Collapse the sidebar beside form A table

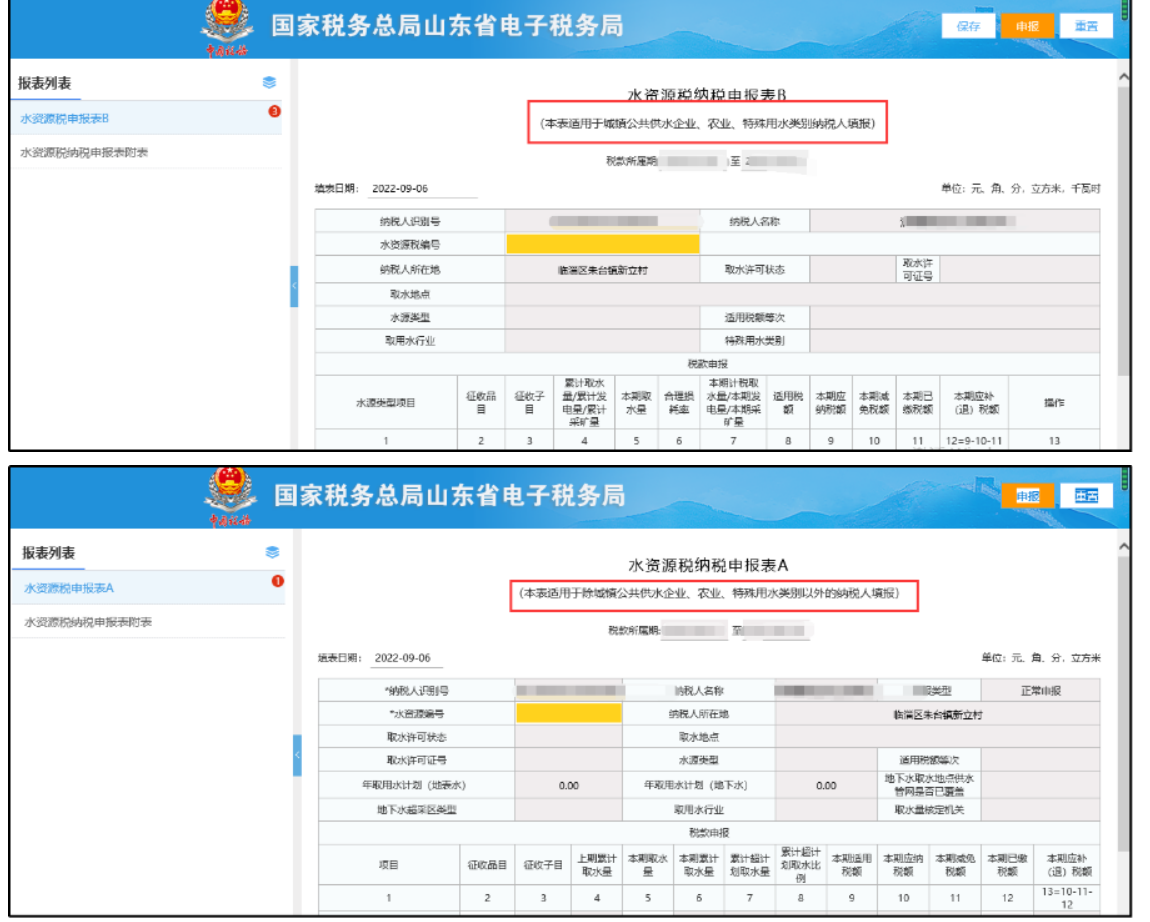pyautogui.click(x=297, y=755)
